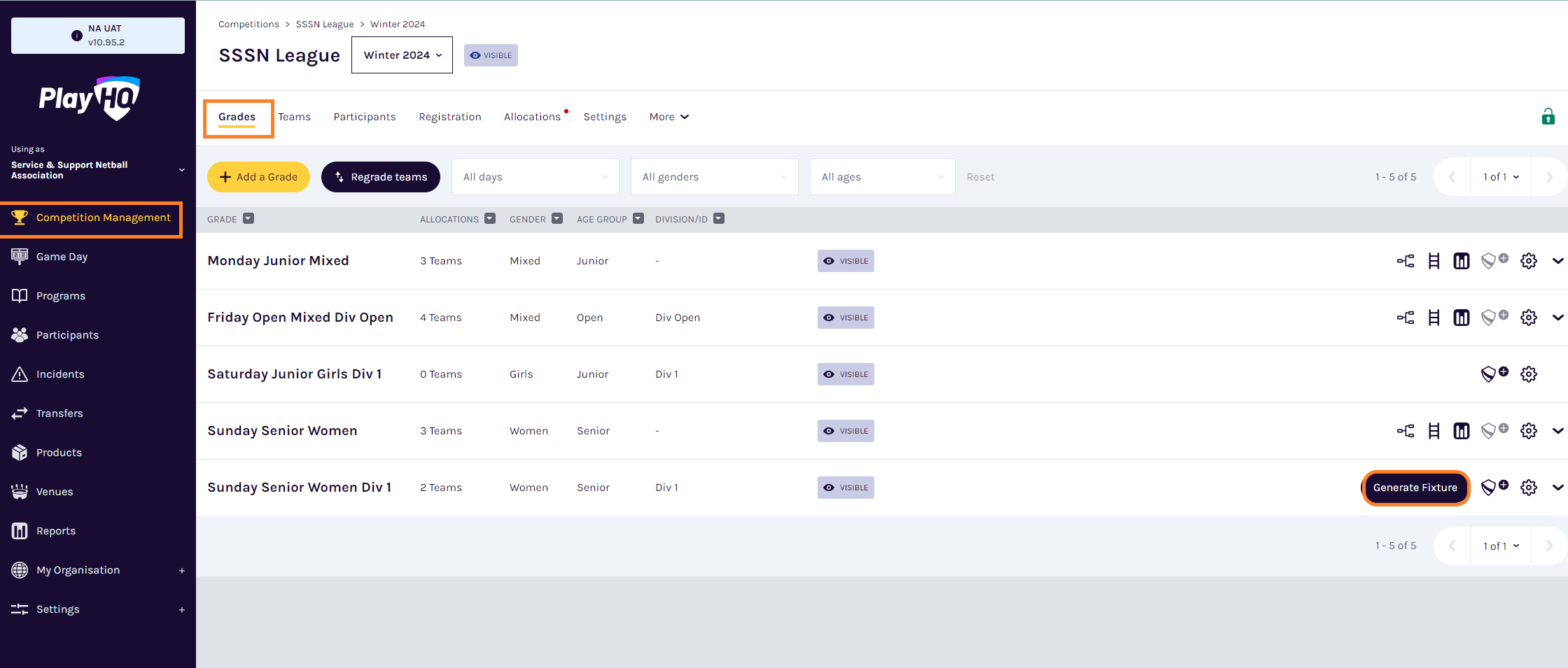1568x668 pixels.
Task: Click the Regrade teams button
Action: [381, 177]
